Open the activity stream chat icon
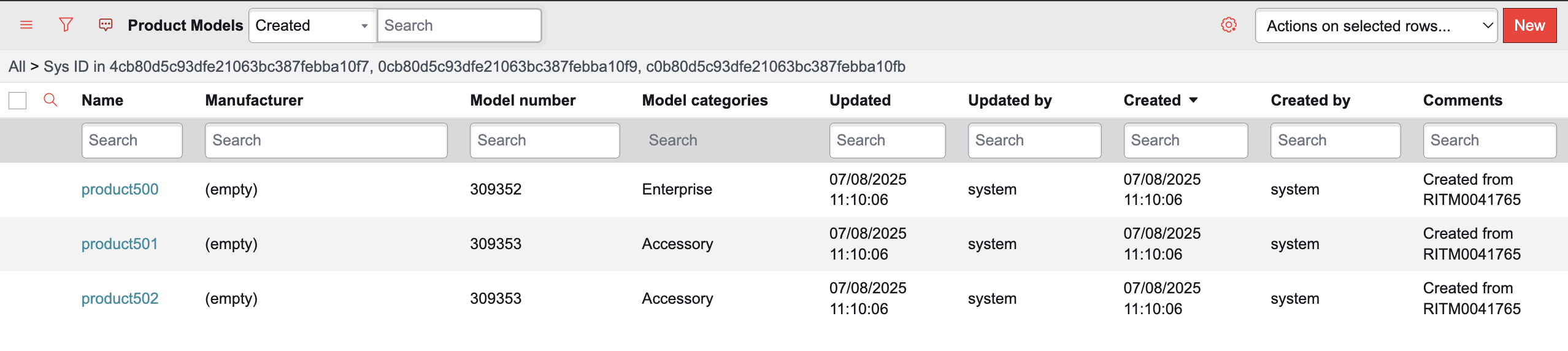This screenshot has height=351, width=1568. pos(106,25)
